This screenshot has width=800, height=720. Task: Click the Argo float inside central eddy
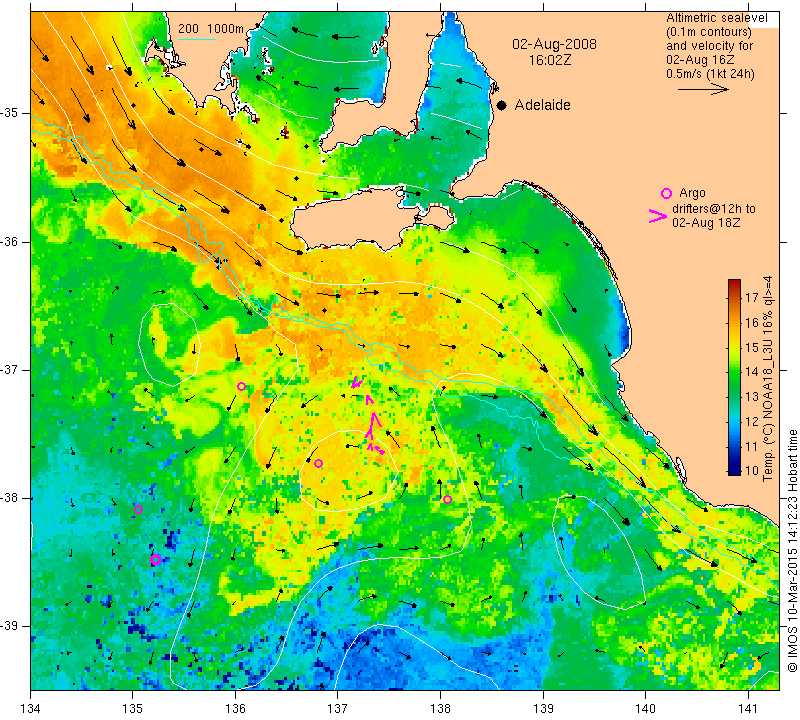[x=318, y=463]
